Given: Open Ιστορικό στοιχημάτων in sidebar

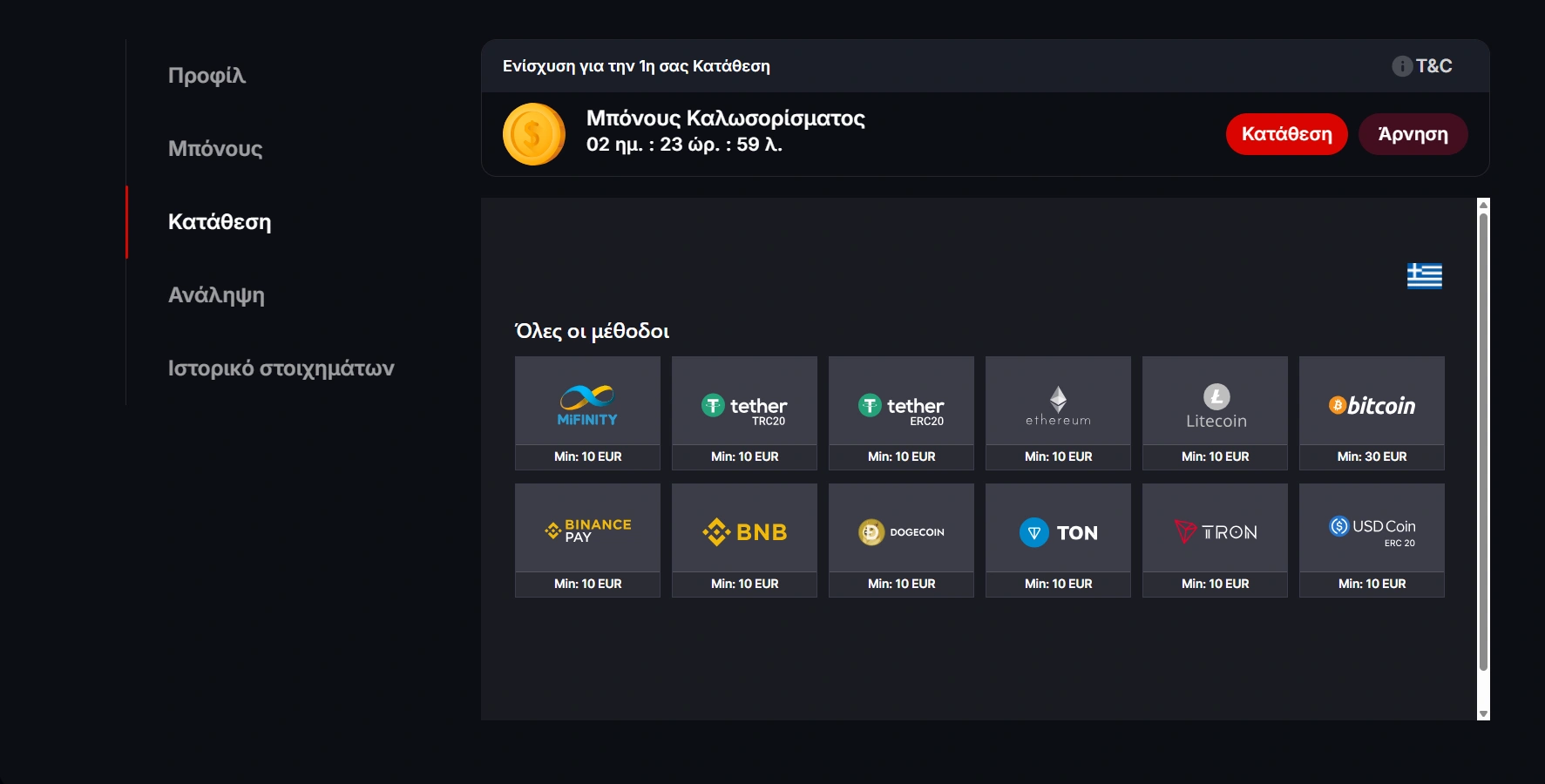Looking at the screenshot, I should click(x=281, y=368).
